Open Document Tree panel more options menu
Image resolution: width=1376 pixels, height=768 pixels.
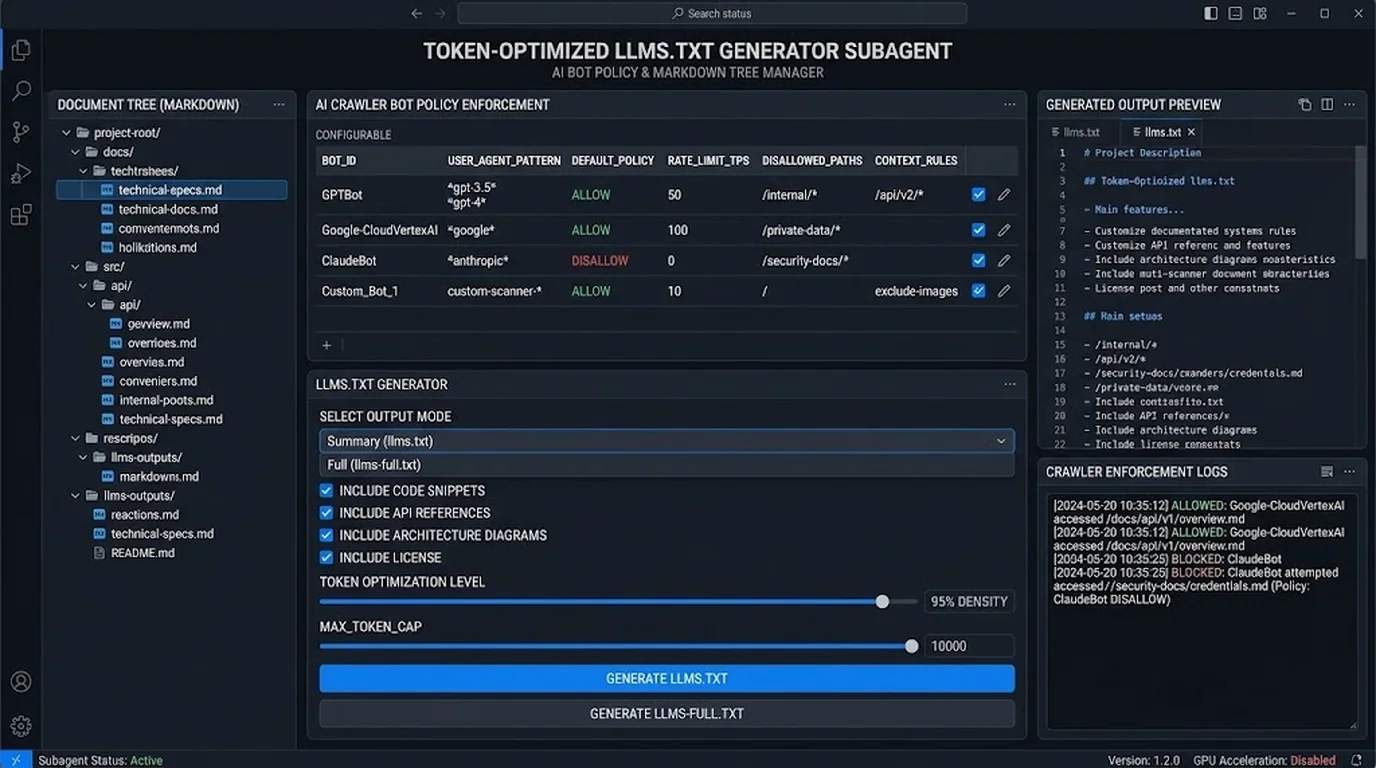[x=279, y=105]
